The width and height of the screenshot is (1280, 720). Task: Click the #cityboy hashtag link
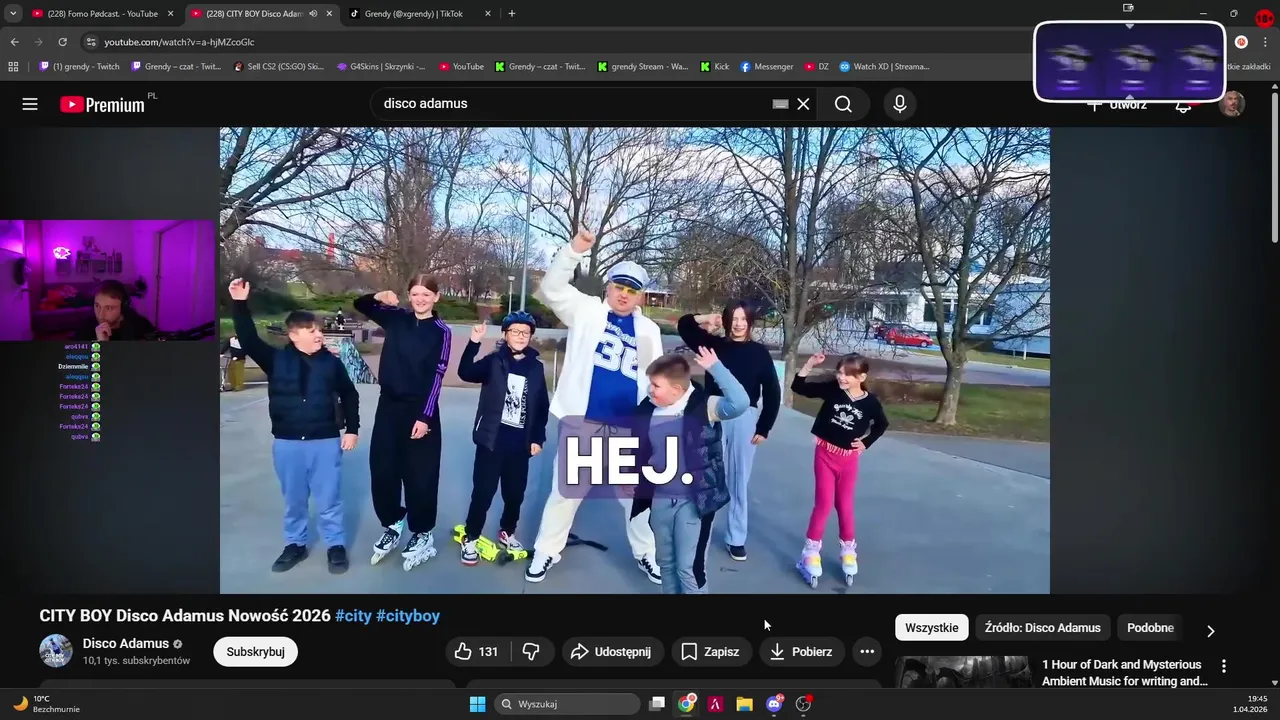408,616
